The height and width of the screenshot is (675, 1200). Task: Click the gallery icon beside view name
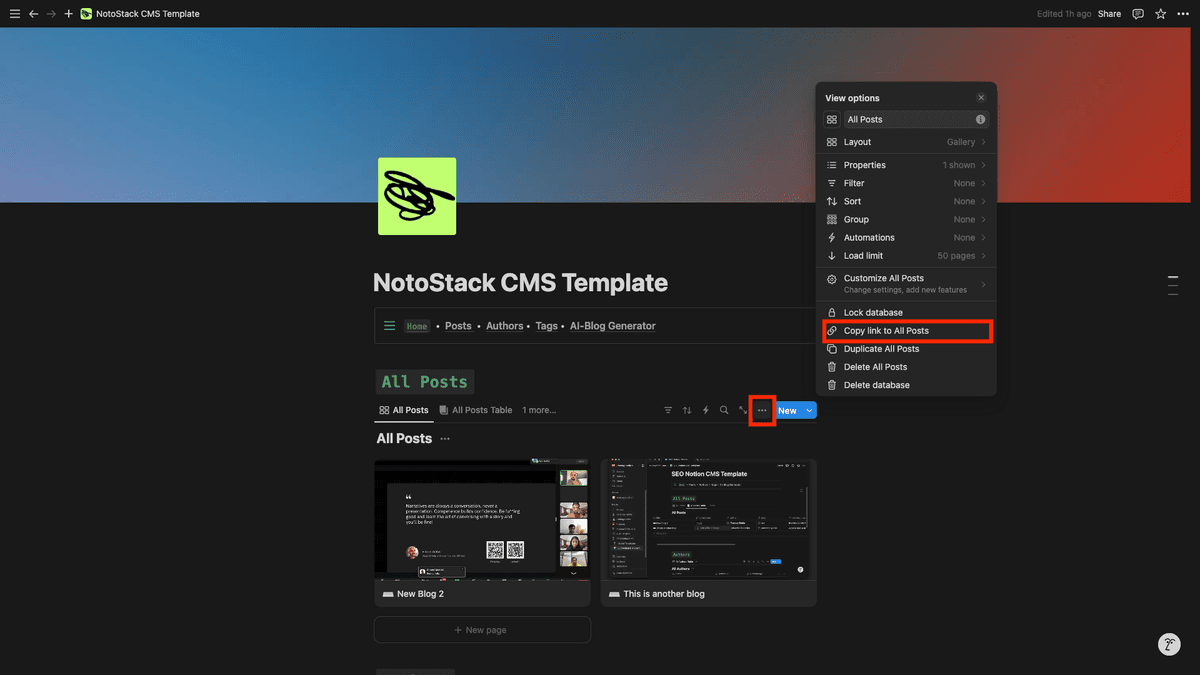pyautogui.click(x=832, y=120)
